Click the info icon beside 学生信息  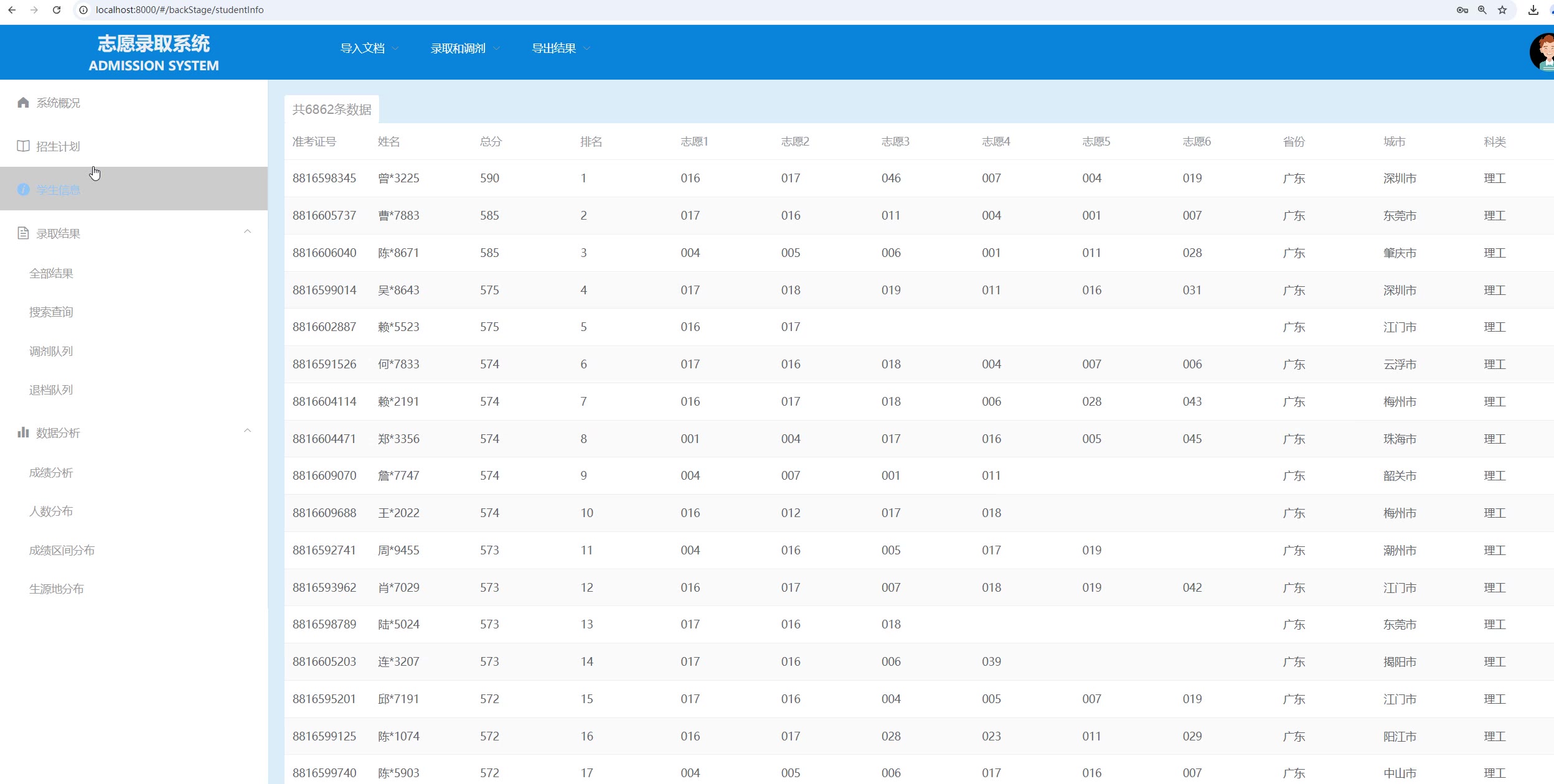point(23,190)
